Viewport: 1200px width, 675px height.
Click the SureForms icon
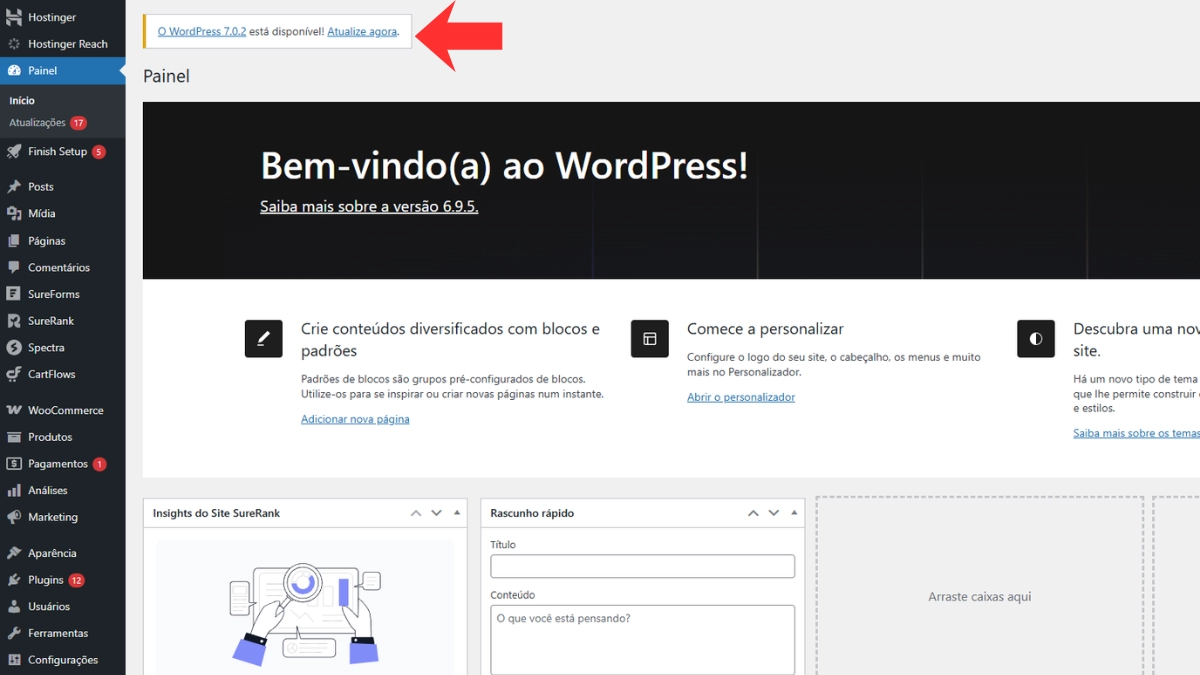coord(14,294)
